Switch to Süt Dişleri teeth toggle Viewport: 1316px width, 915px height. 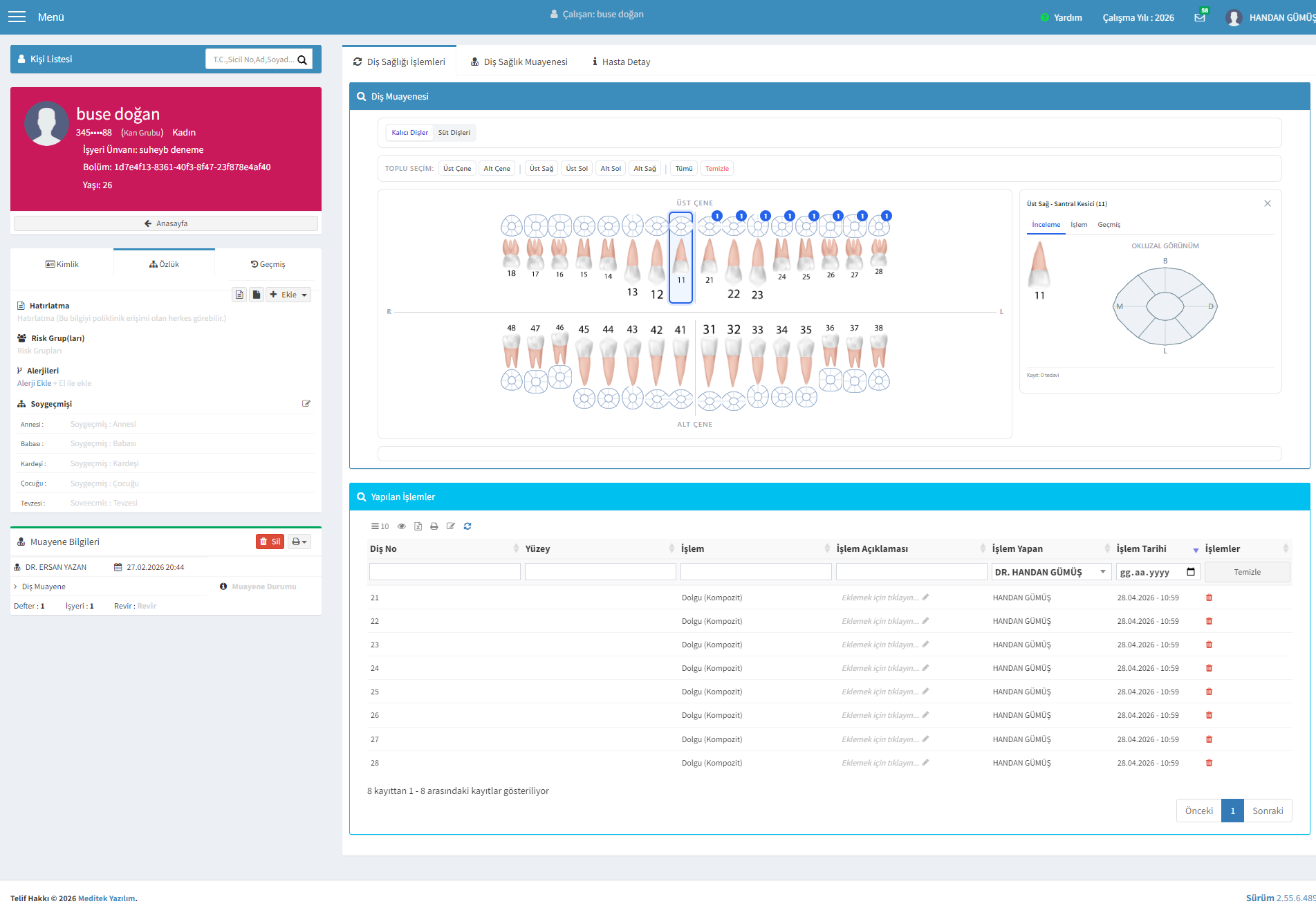(x=454, y=133)
